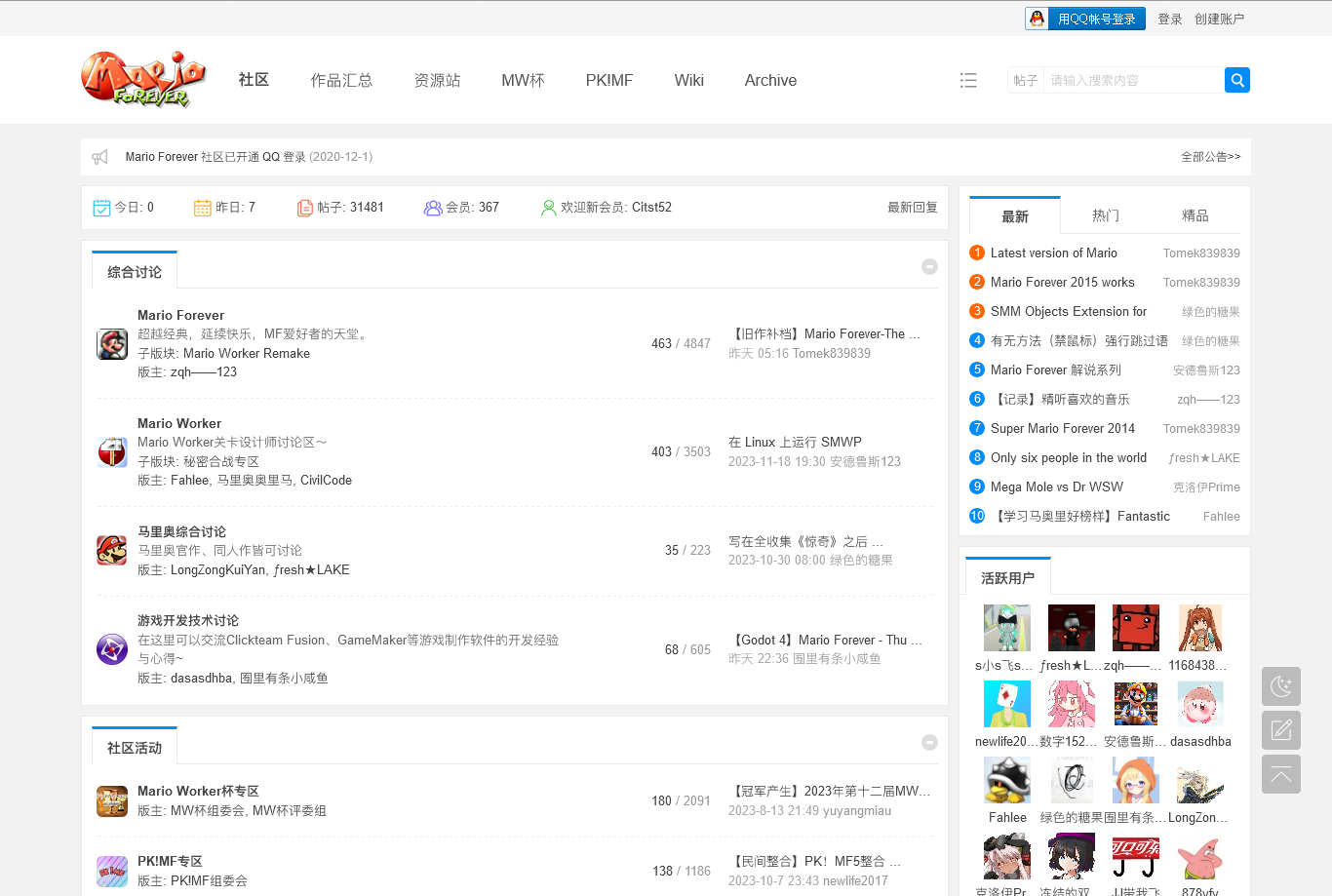Click the 登录 link
The image size is (1332, 896).
tap(1170, 19)
